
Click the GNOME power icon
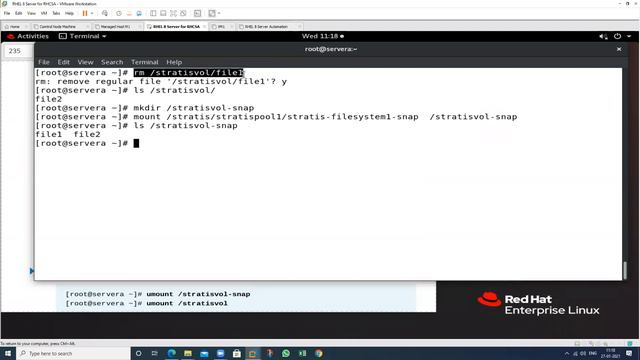tap(618, 36)
